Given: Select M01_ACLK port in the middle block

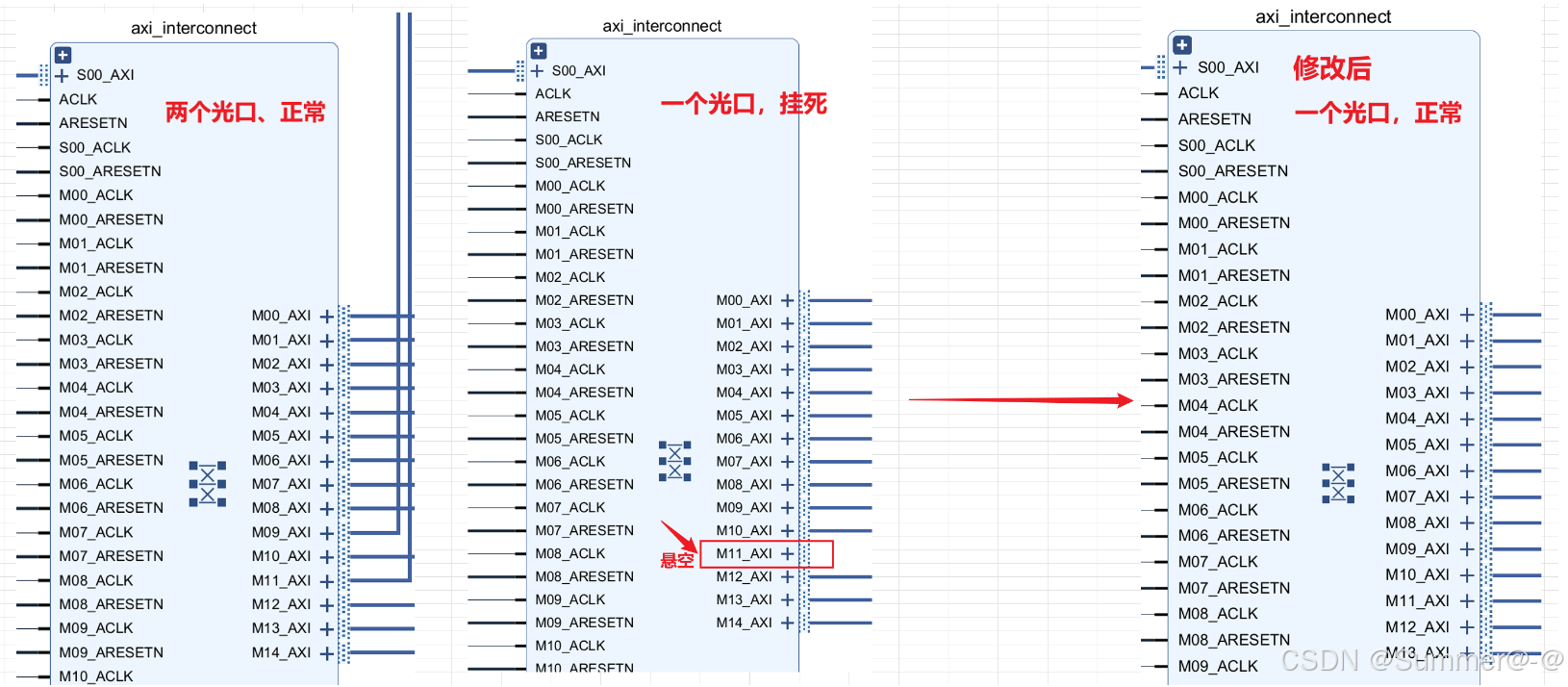Looking at the screenshot, I should pyautogui.click(x=570, y=231).
